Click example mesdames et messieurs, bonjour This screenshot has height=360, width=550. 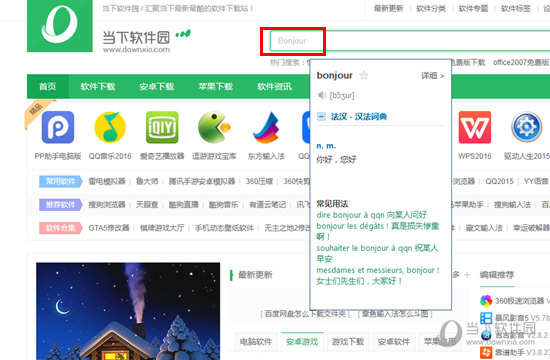point(378,275)
